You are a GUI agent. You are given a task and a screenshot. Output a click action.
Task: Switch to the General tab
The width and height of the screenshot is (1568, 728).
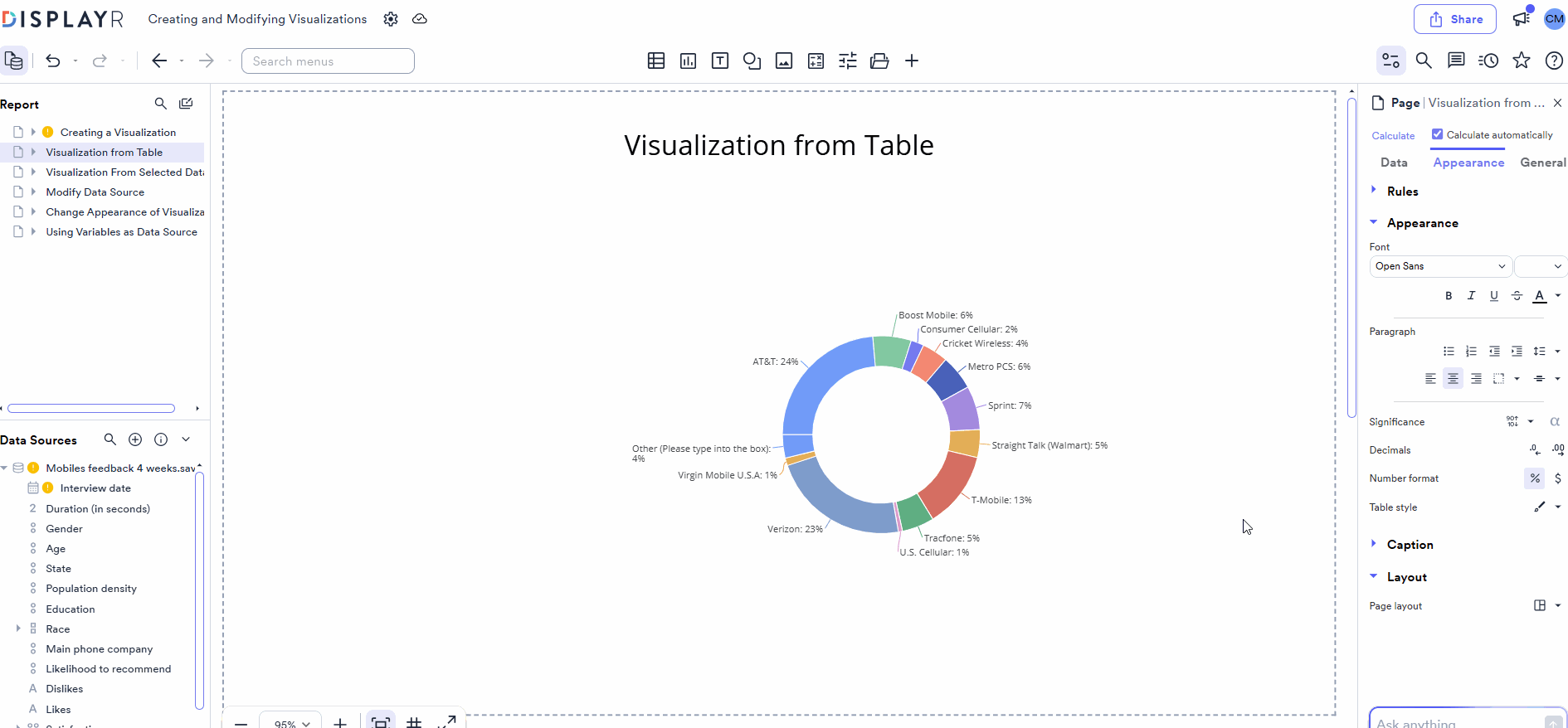coord(1543,163)
